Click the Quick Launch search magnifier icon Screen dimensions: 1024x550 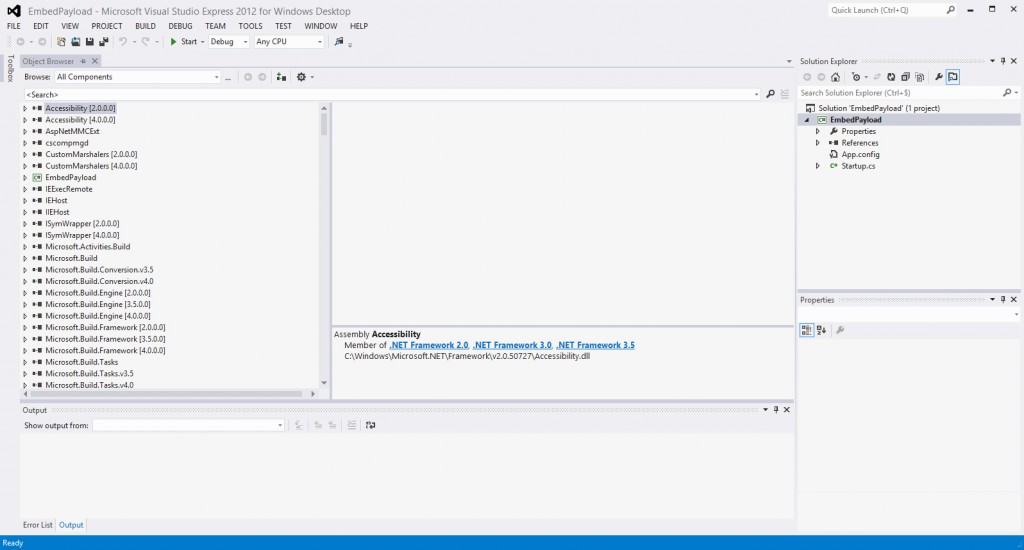click(x=951, y=10)
